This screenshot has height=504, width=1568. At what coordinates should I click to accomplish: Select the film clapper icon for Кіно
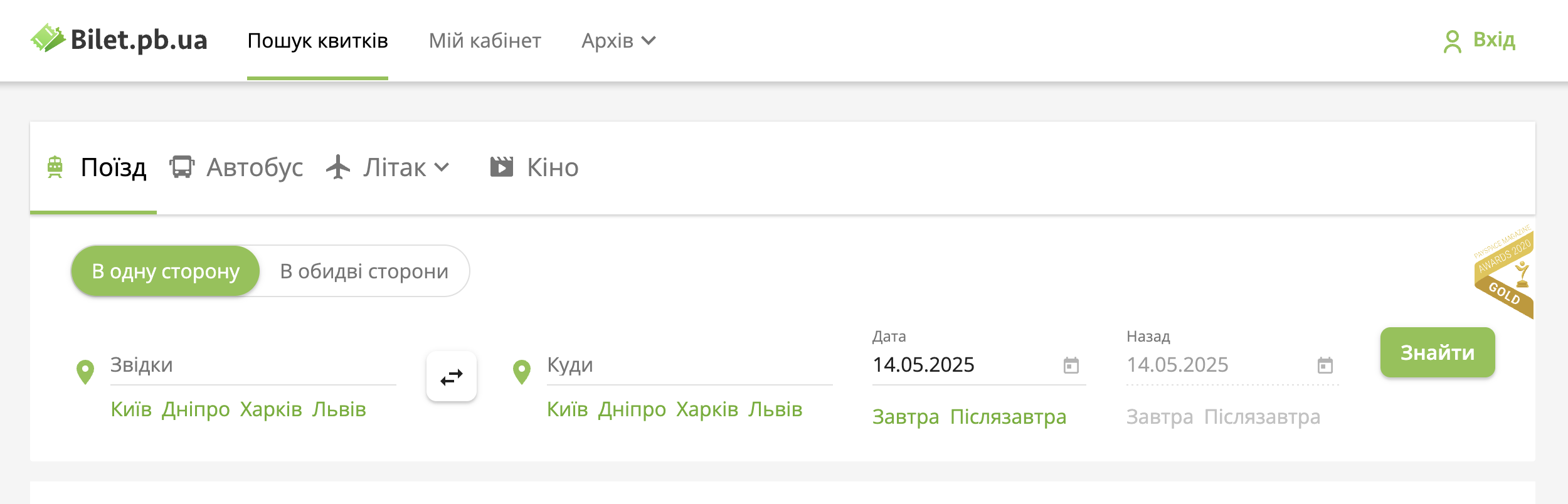click(x=502, y=167)
